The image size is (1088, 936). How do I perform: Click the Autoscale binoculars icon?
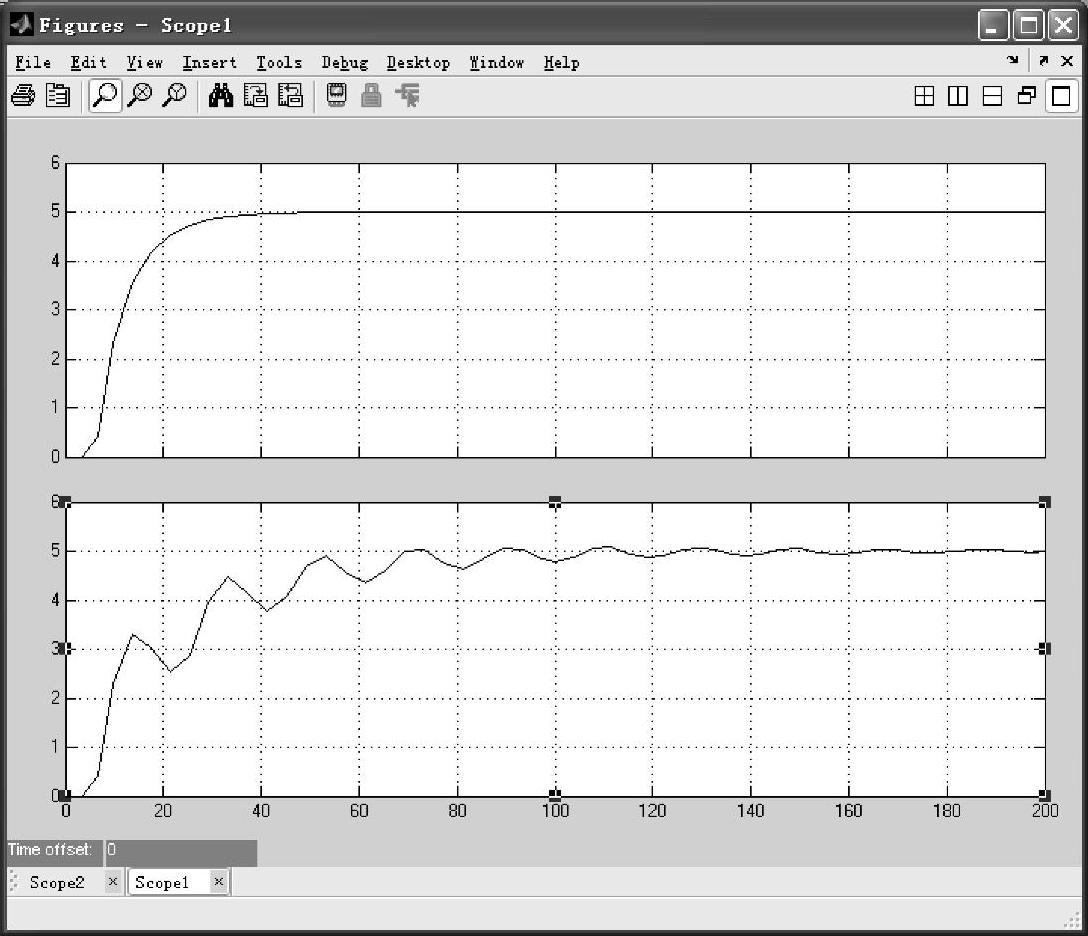(220, 96)
